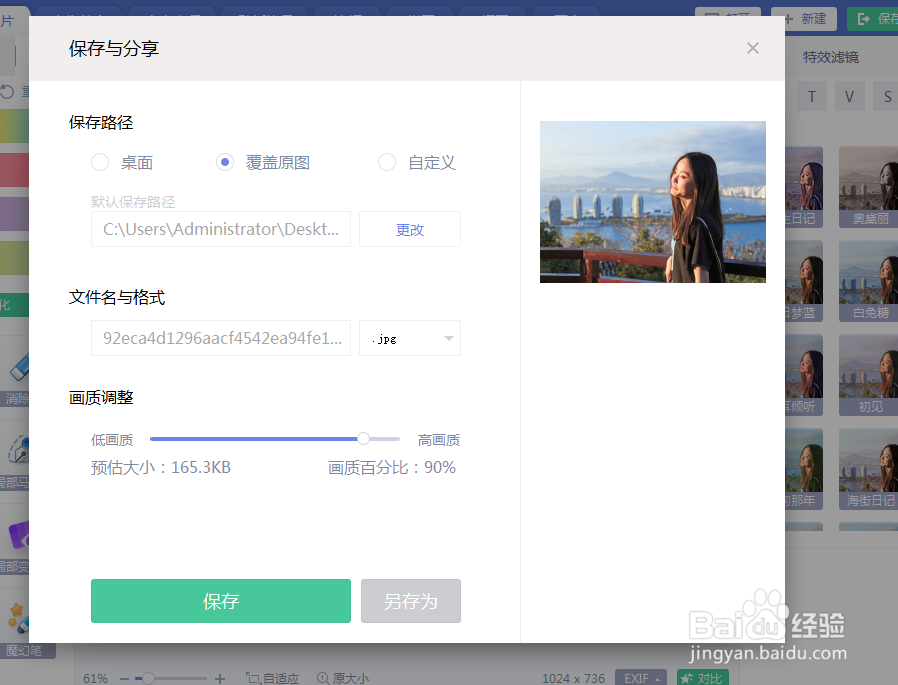Image resolution: width=898 pixels, height=685 pixels.
Task: Select the 消除笔 tool in the left sidebar
Action: [x=18, y=375]
